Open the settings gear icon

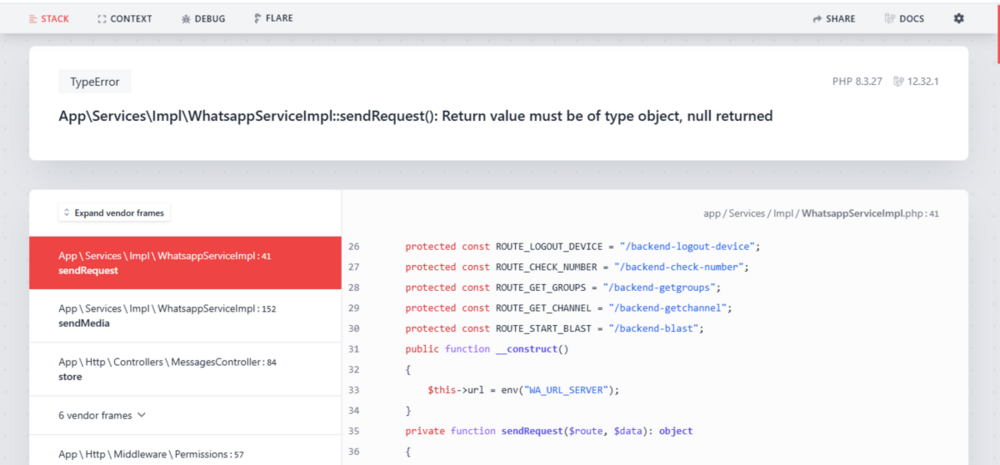pyautogui.click(x=959, y=18)
